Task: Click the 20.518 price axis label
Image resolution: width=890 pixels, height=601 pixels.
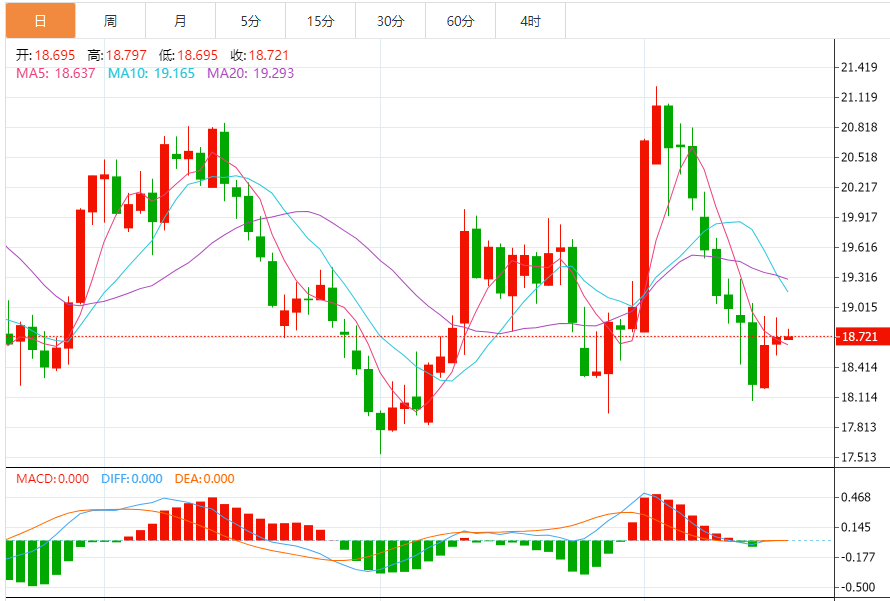Action: pyautogui.click(x=859, y=157)
